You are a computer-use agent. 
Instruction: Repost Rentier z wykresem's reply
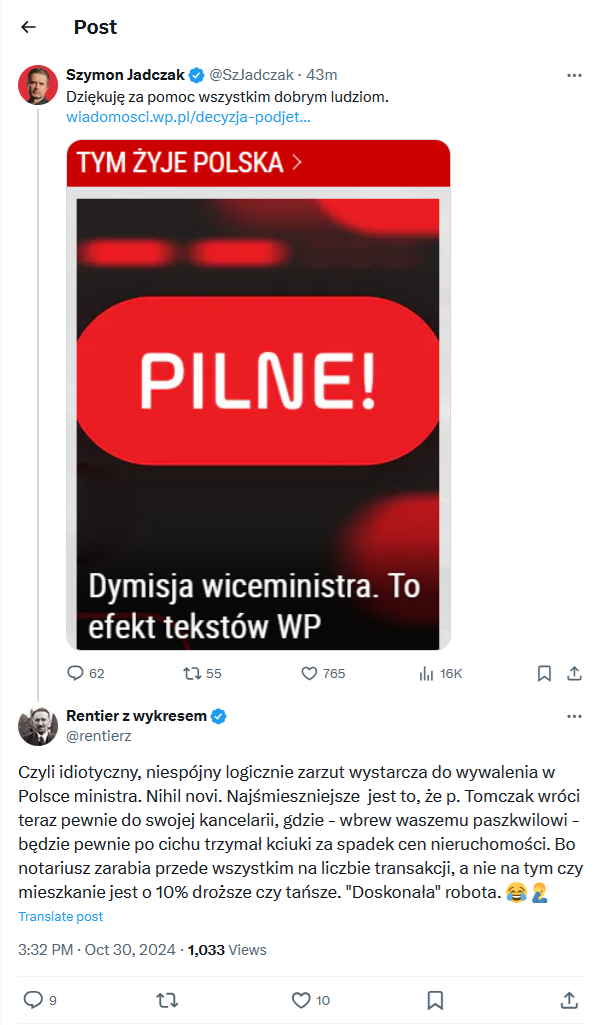pos(167,999)
